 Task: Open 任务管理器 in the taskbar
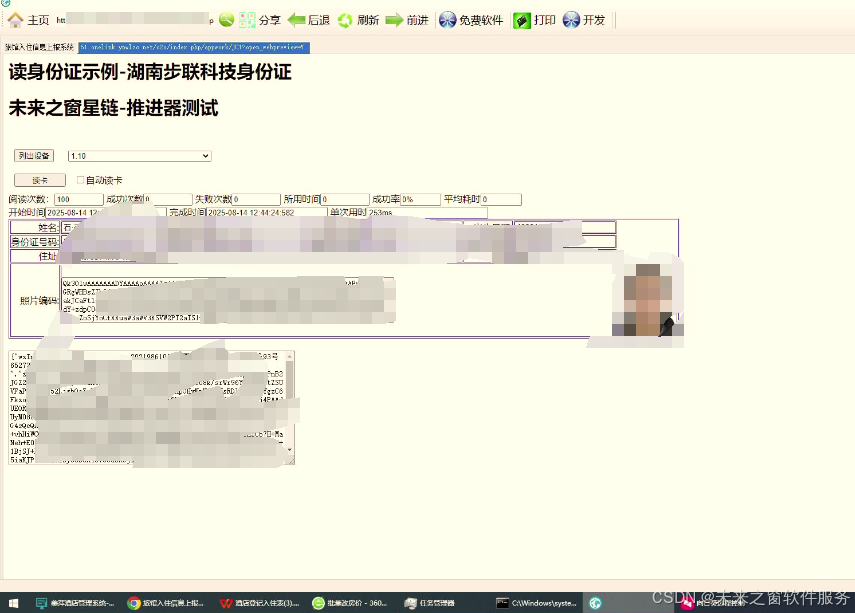tap(430, 603)
